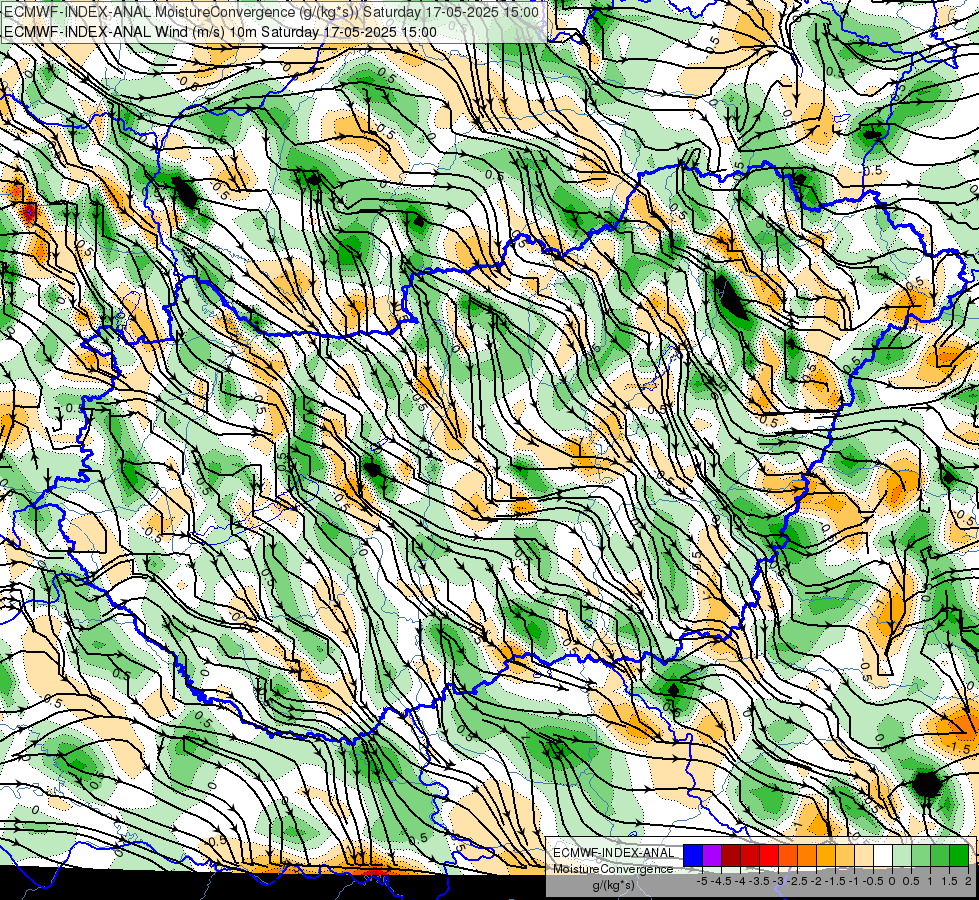Pick legend swatch between 1 and 1.5 ticks

(940, 855)
